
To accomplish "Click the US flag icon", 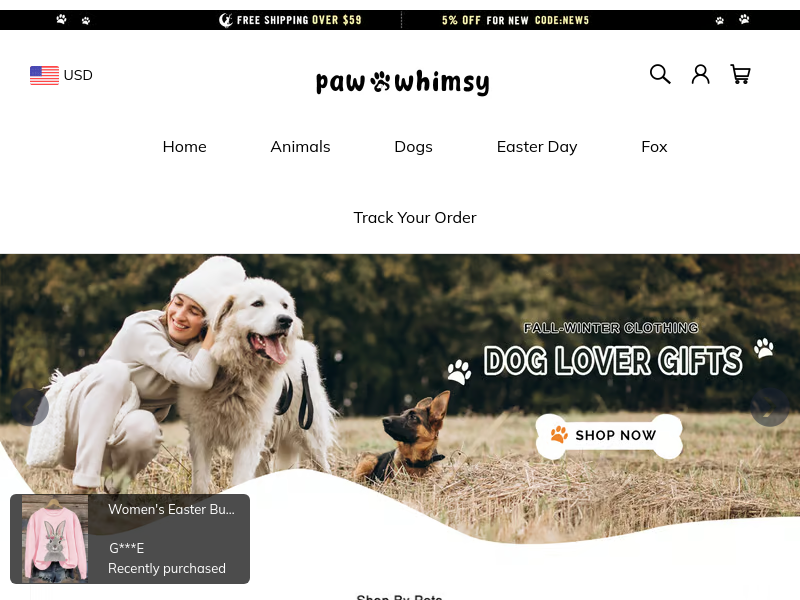I will pos(44,76).
